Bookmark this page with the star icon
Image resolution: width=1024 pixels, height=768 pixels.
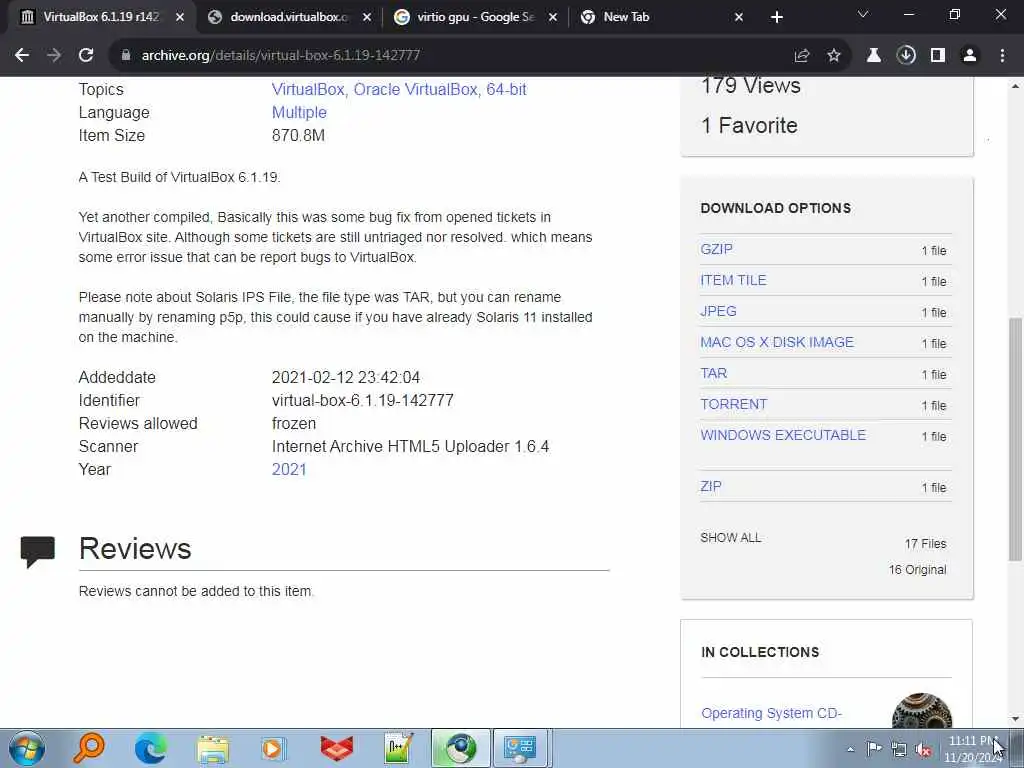pos(834,56)
